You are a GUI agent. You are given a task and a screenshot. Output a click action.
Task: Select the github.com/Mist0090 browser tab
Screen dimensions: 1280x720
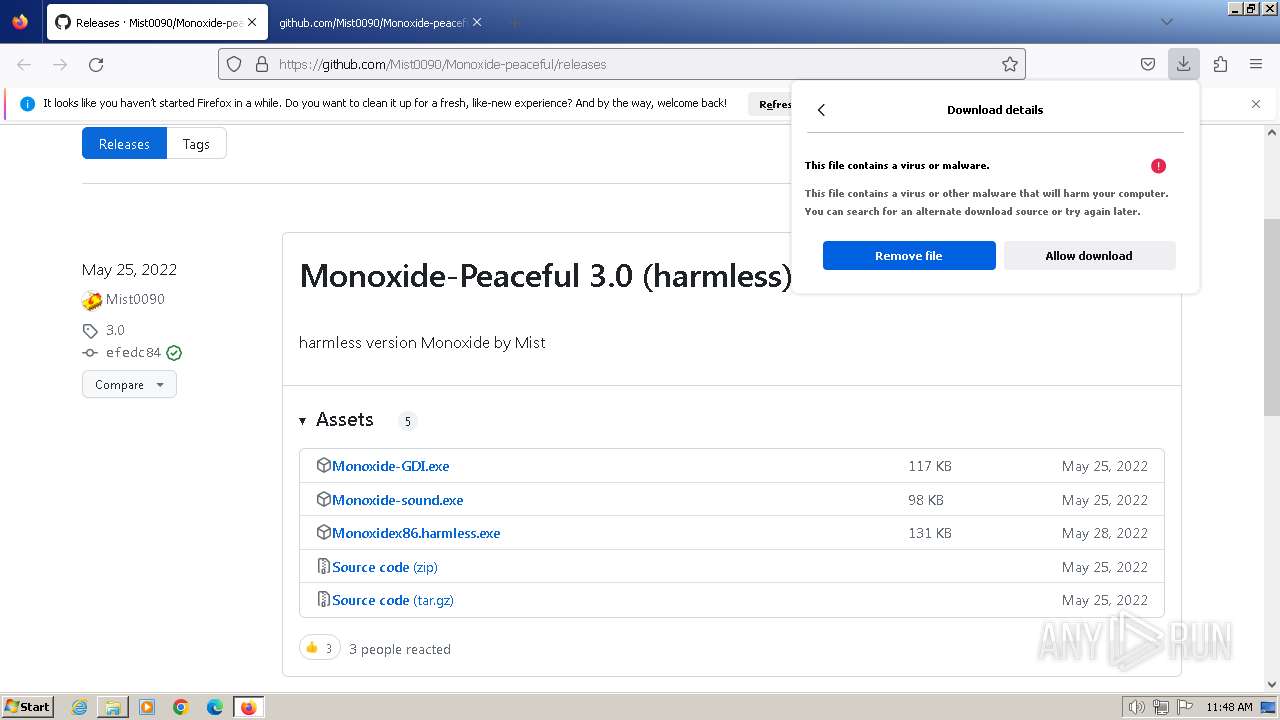379,22
